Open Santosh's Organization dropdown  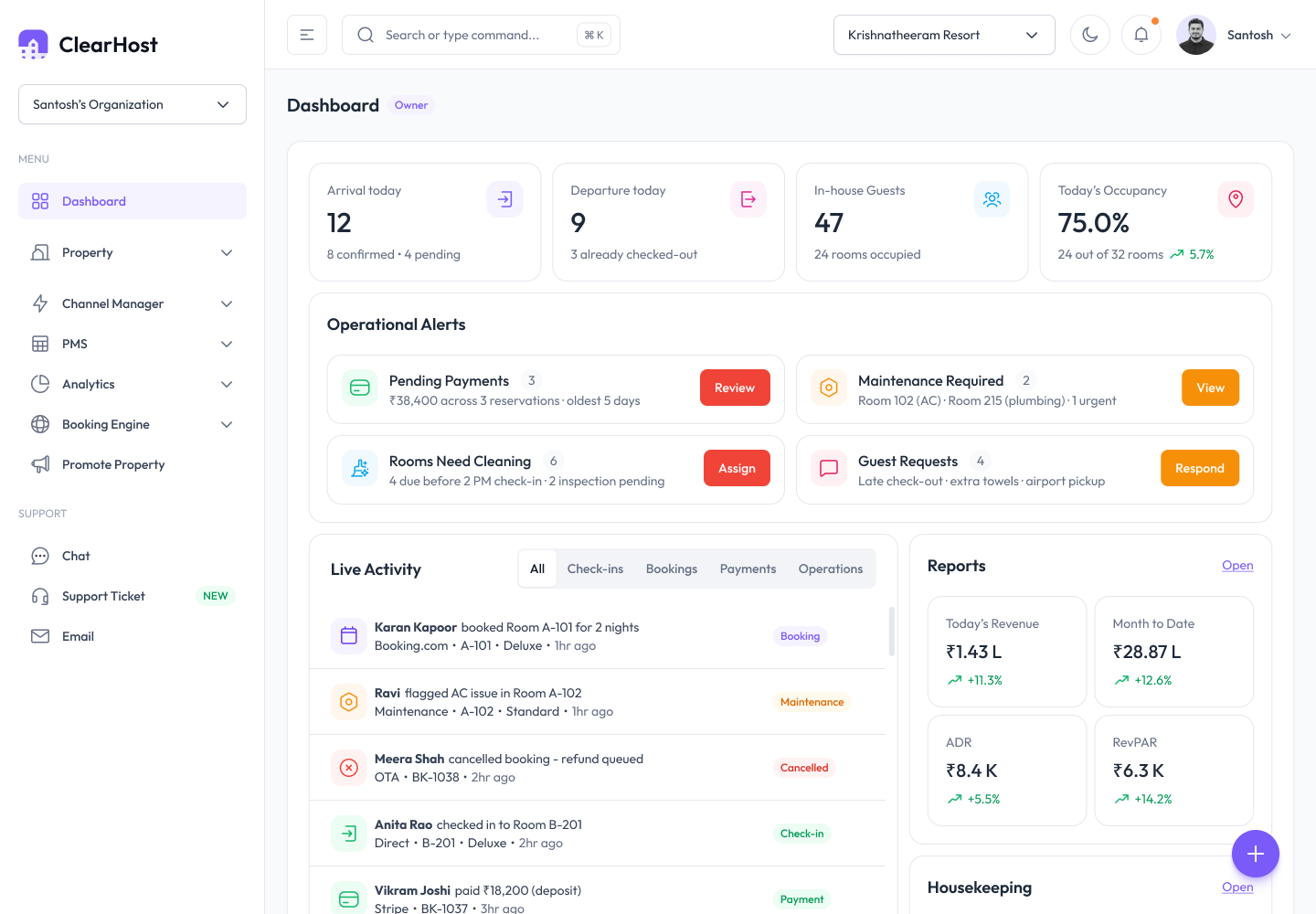point(133,104)
